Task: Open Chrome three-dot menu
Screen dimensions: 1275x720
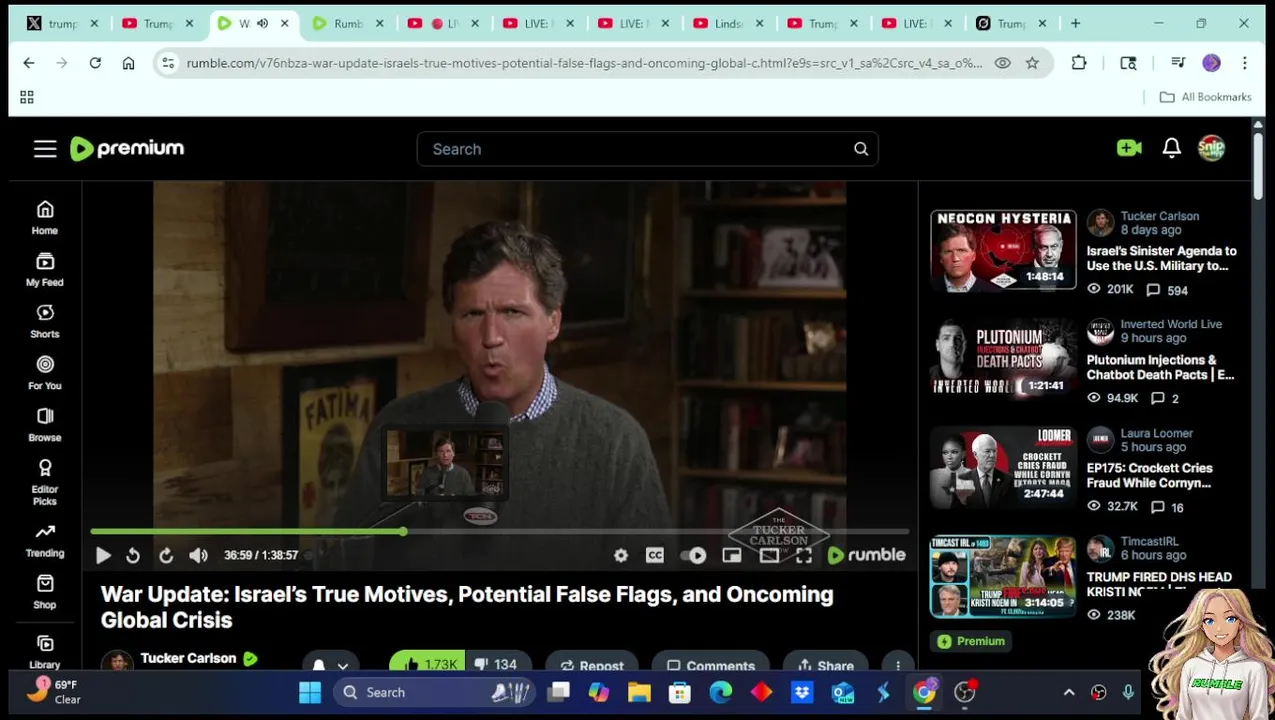Action: pos(1244,63)
